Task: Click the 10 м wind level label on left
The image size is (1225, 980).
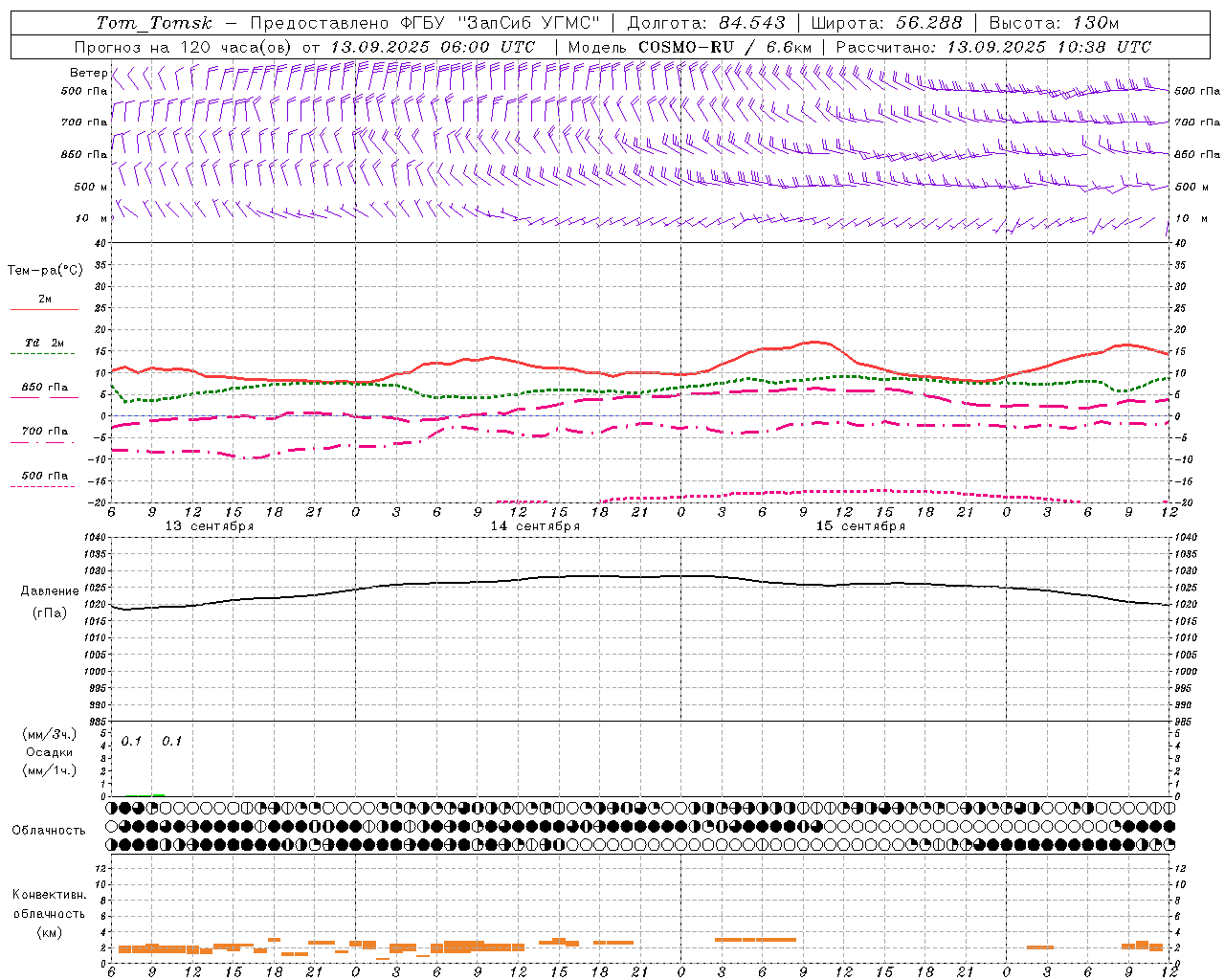Action: click(x=91, y=218)
